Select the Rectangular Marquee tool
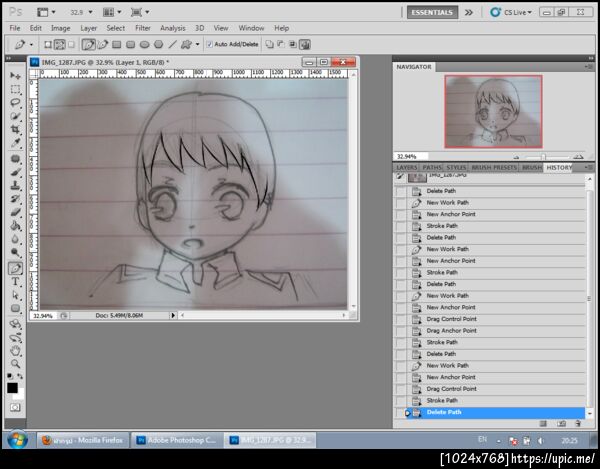 (15, 90)
